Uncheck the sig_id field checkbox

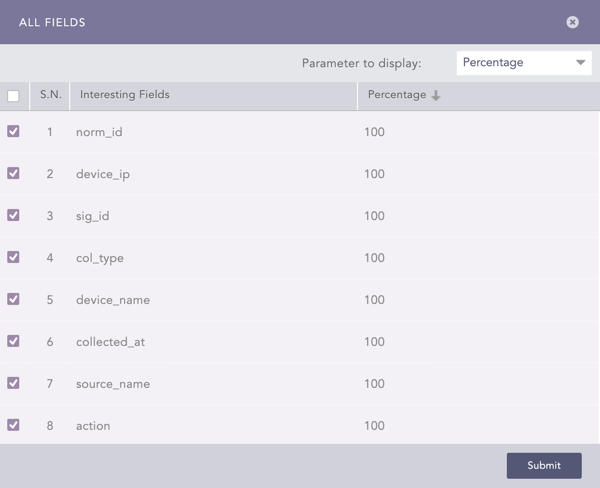point(13,215)
